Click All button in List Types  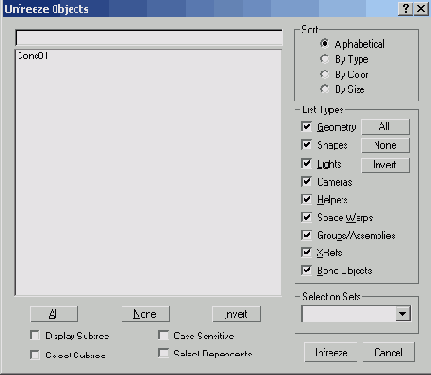click(386, 127)
